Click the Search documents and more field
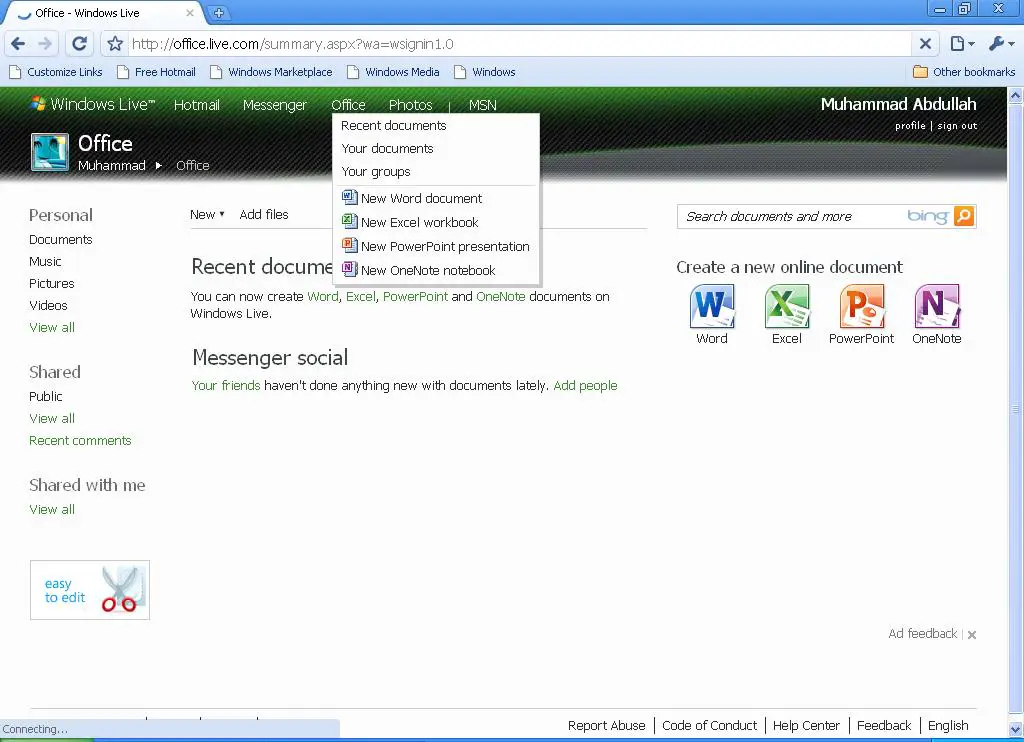The image size is (1024, 742). [x=790, y=216]
